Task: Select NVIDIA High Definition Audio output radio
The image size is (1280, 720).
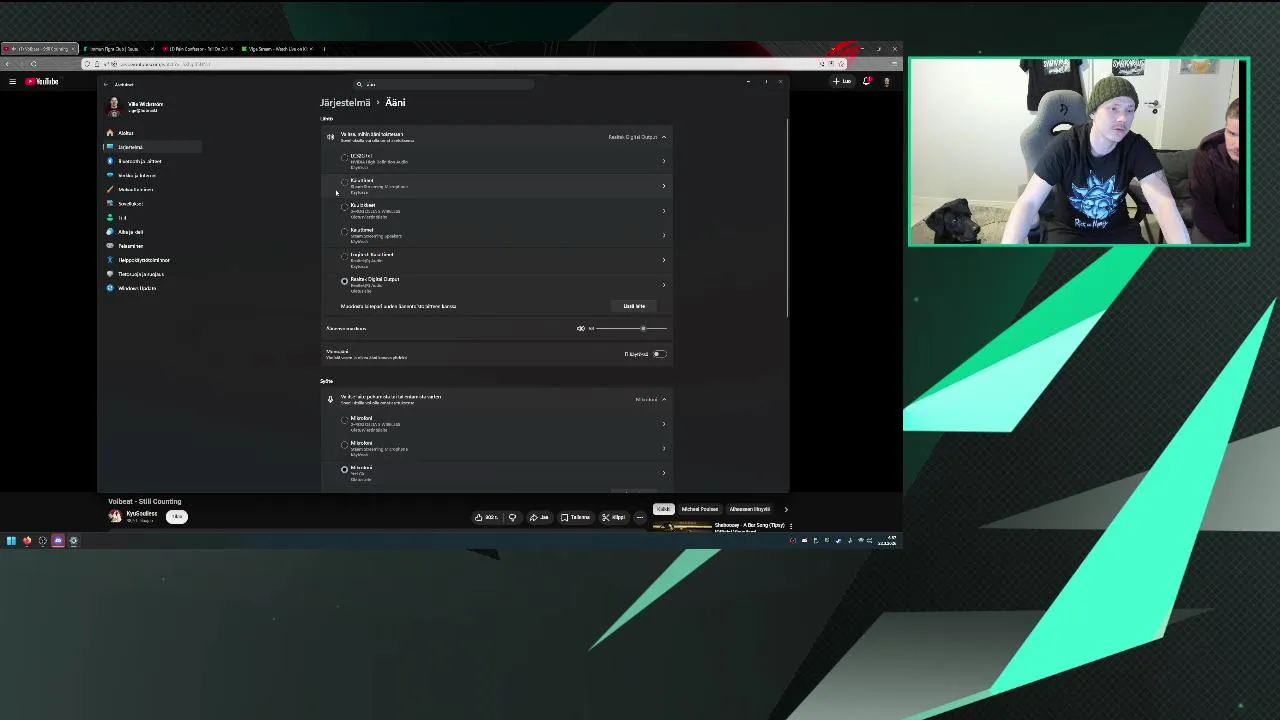Action: click(x=345, y=158)
